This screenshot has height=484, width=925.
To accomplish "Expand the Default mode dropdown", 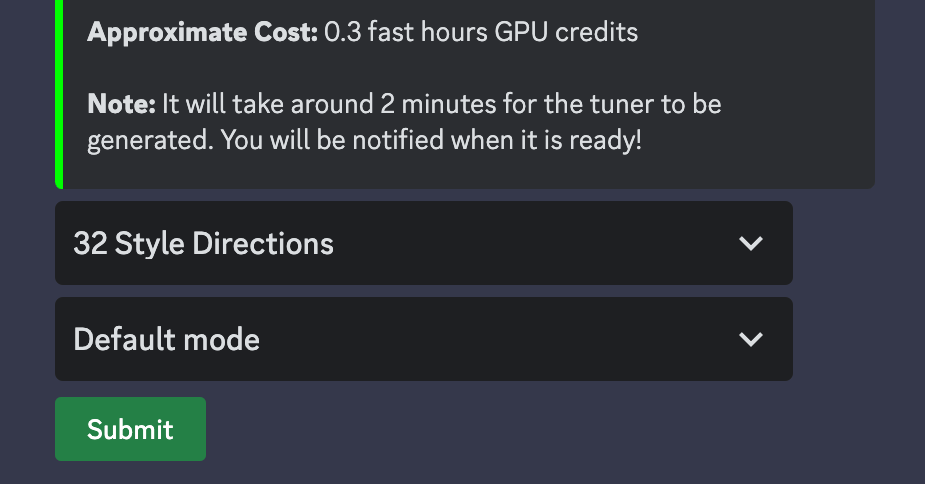I will (x=423, y=339).
